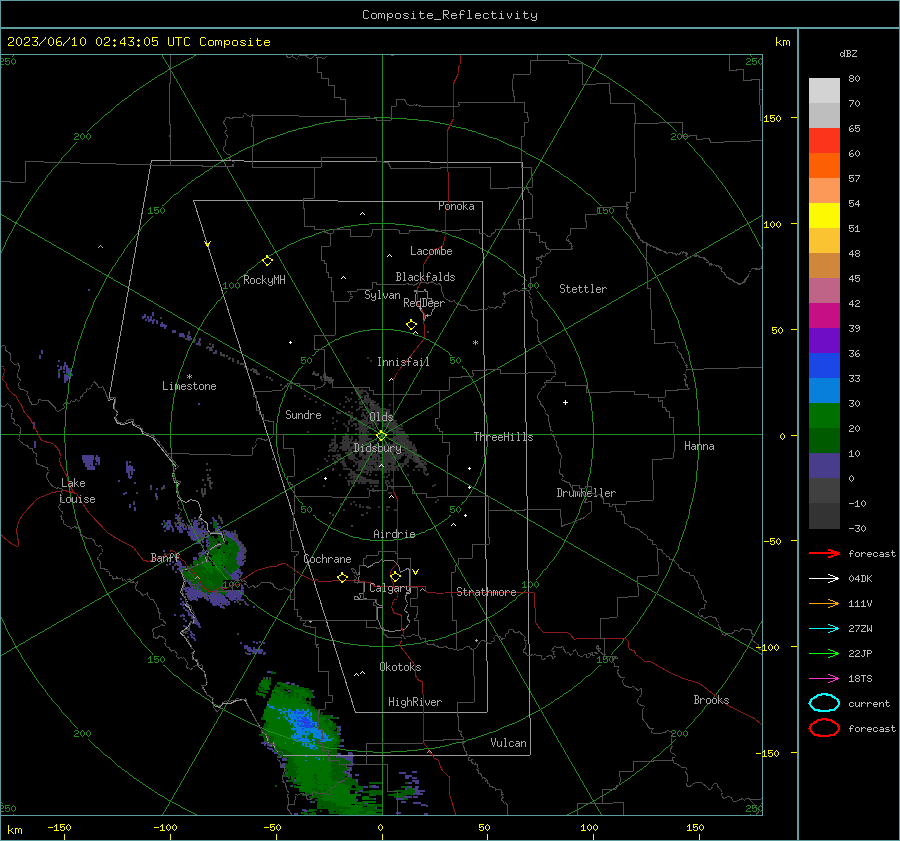Pick the orange swatch between 60 and 57
This screenshot has width=900, height=841.
coord(824,165)
